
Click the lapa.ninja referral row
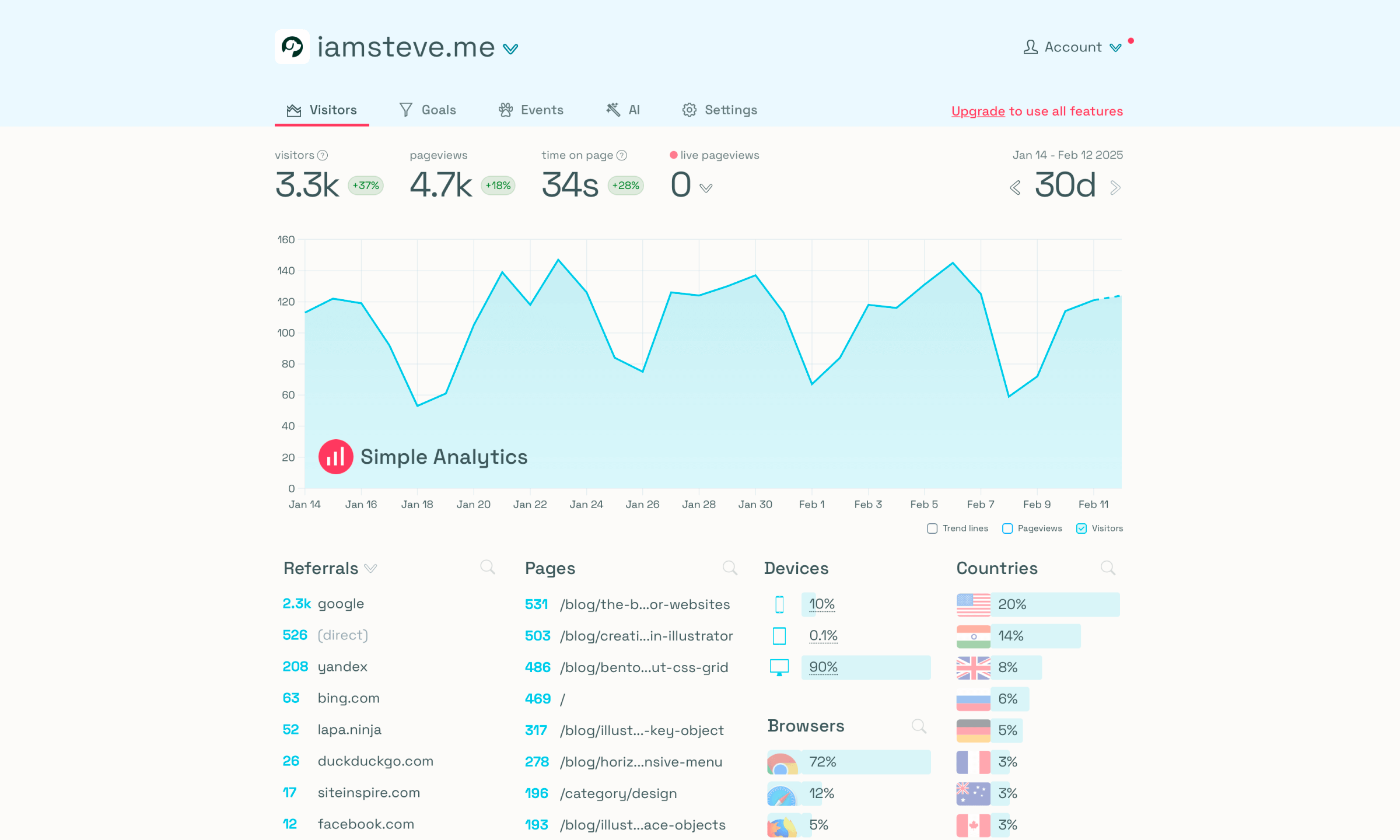tap(332, 730)
